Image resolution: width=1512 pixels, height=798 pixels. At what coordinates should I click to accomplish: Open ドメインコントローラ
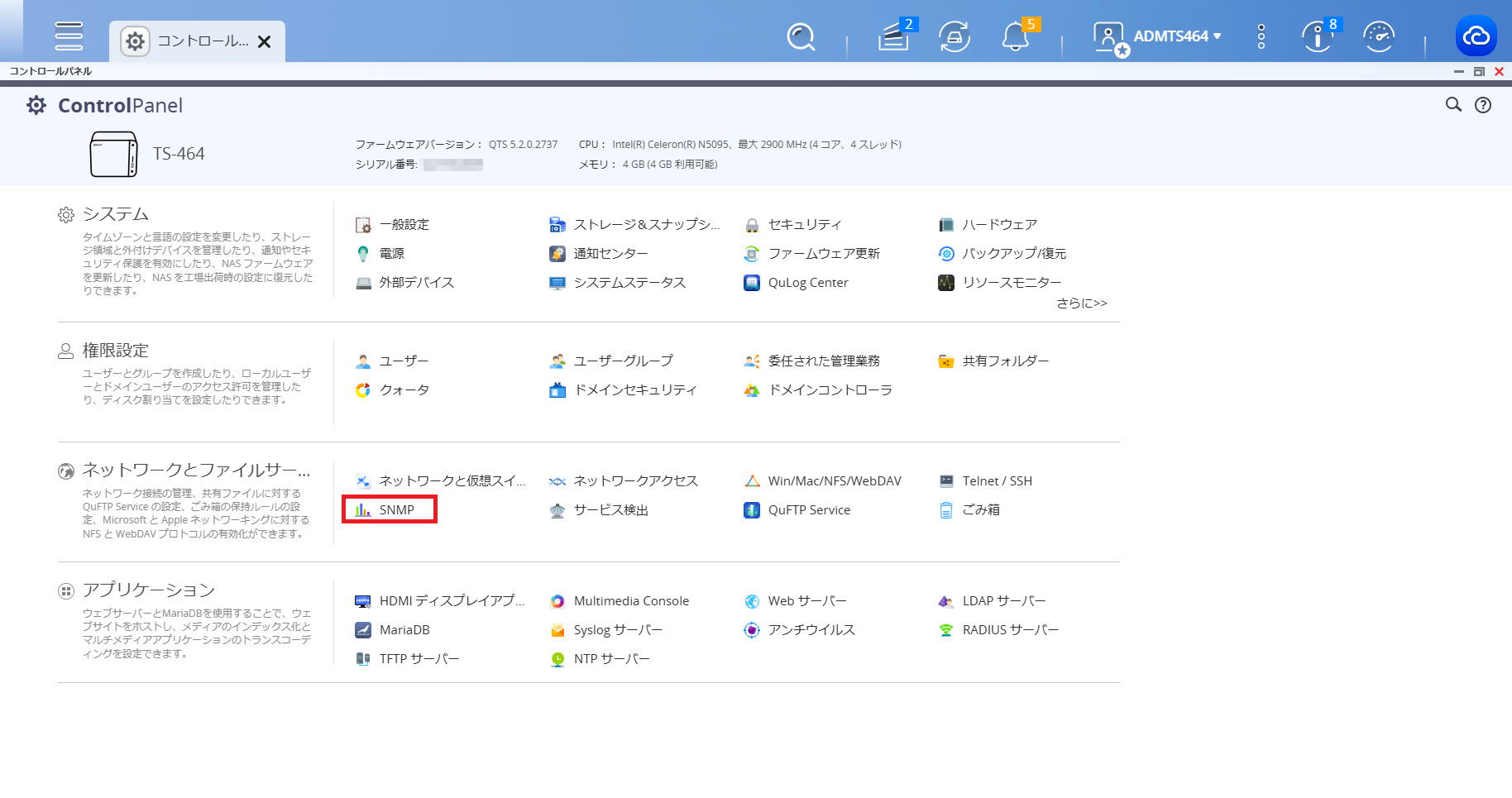coord(818,390)
